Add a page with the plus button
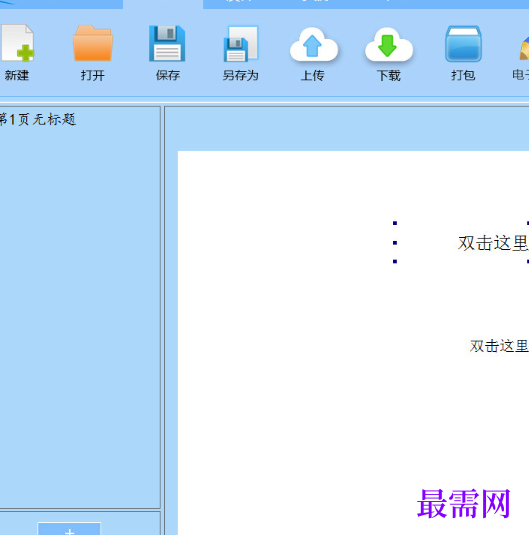The height and width of the screenshot is (535, 529). 69,529
